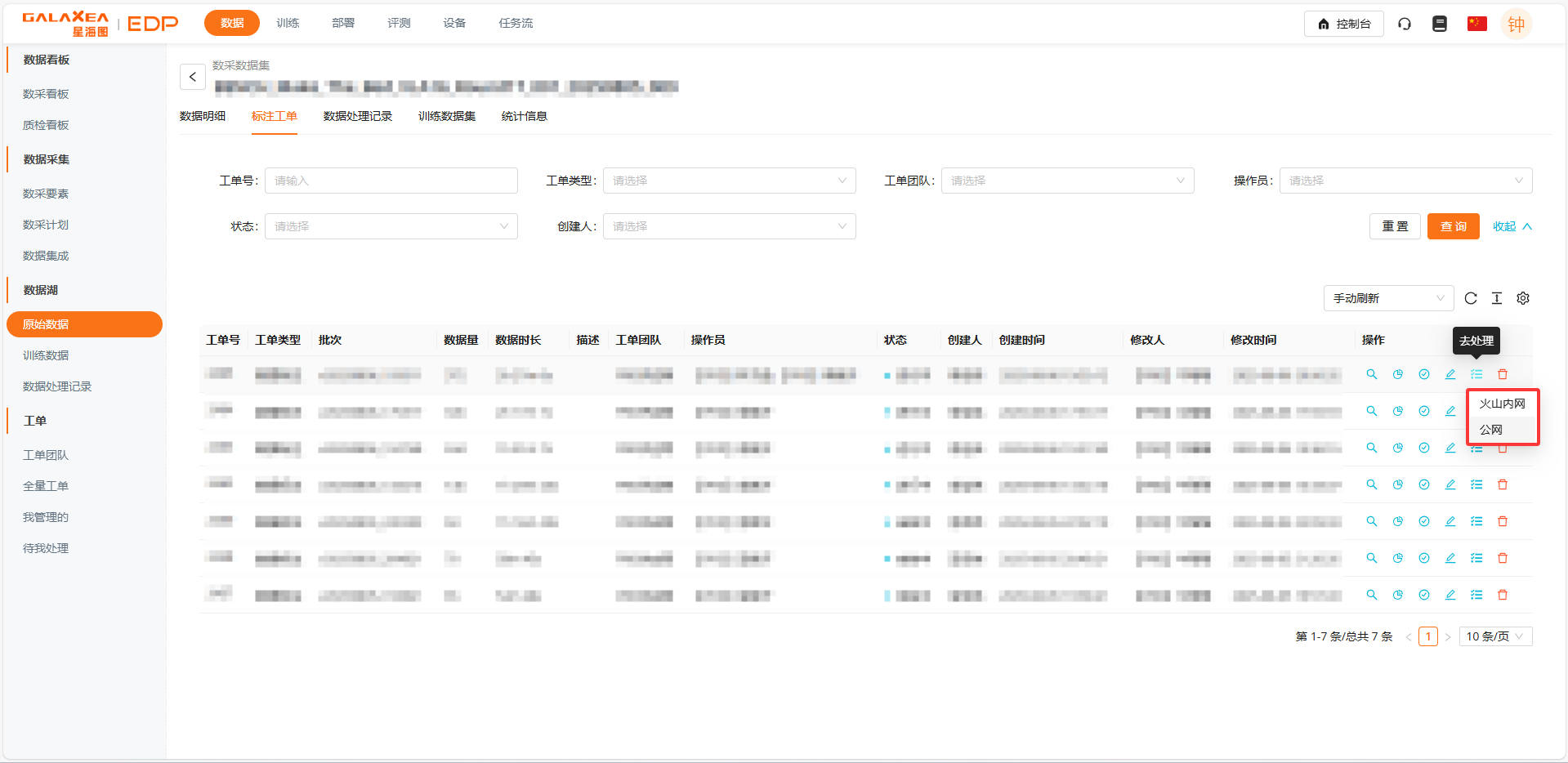Click the 工单号 input field
This screenshot has width=1568, height=763.
(391, 181)
